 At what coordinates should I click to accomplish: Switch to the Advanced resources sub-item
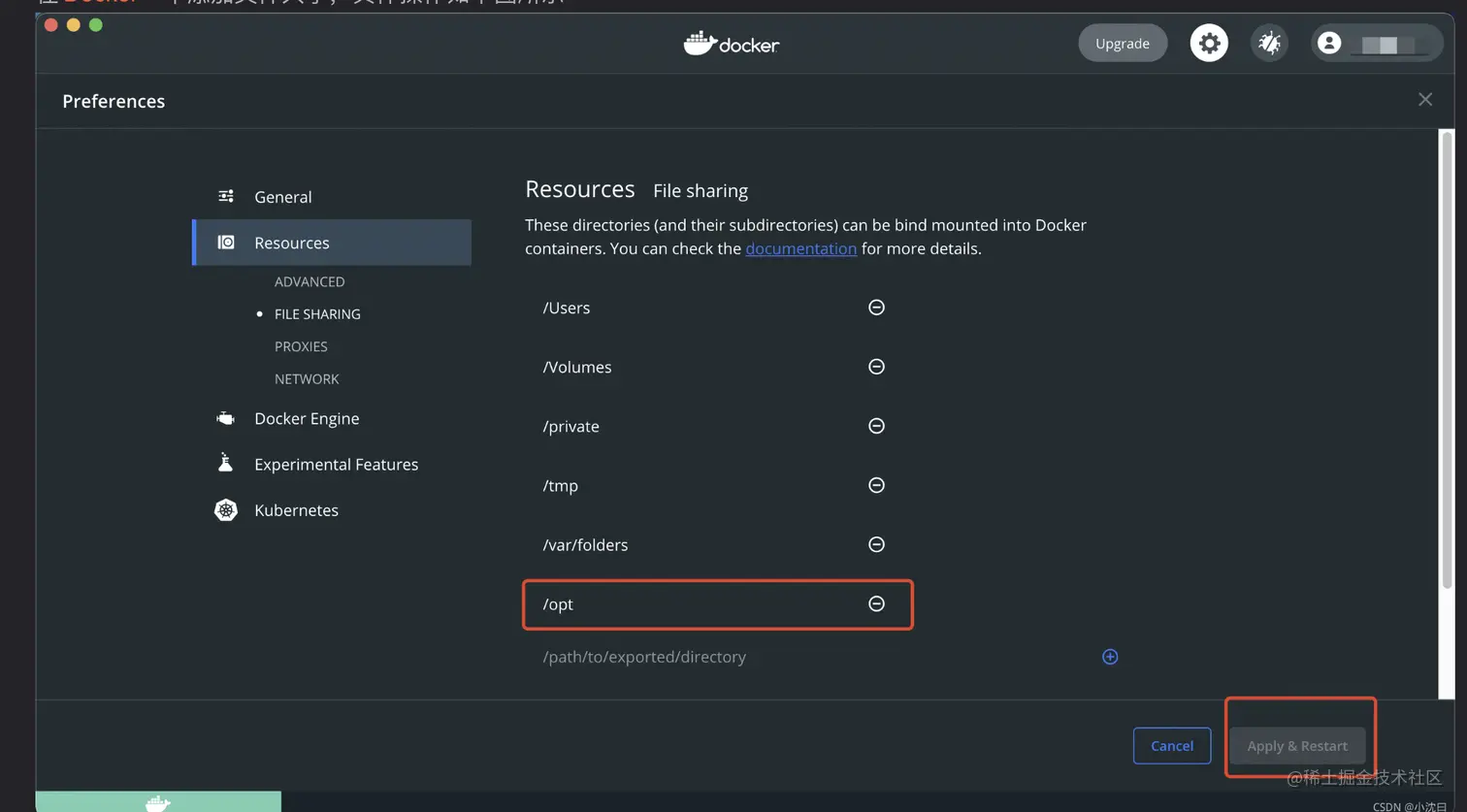[x=310, y=281]
